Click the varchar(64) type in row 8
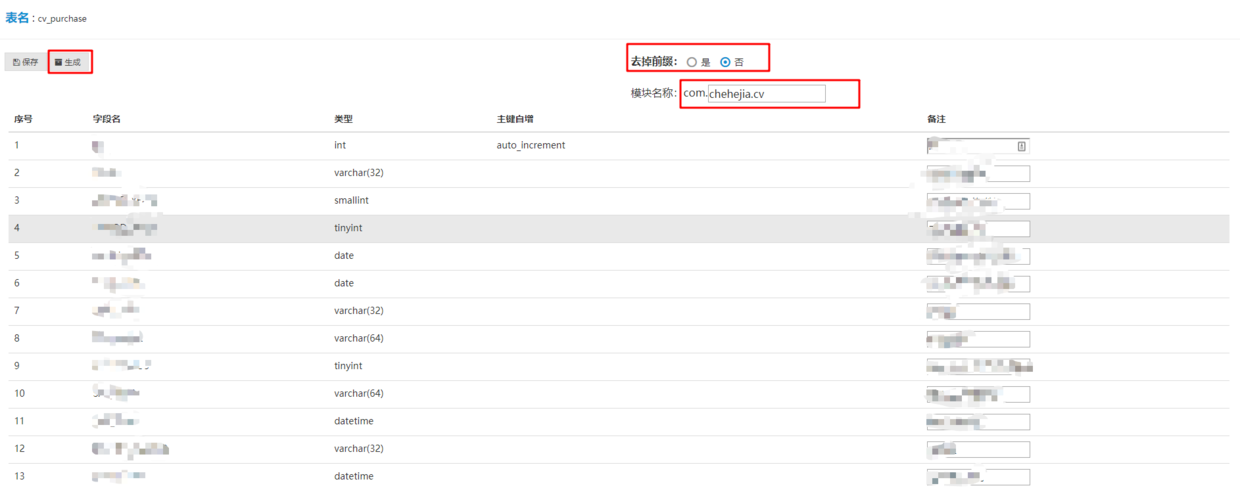The image size is (1240, 490). tap(359, 338)
